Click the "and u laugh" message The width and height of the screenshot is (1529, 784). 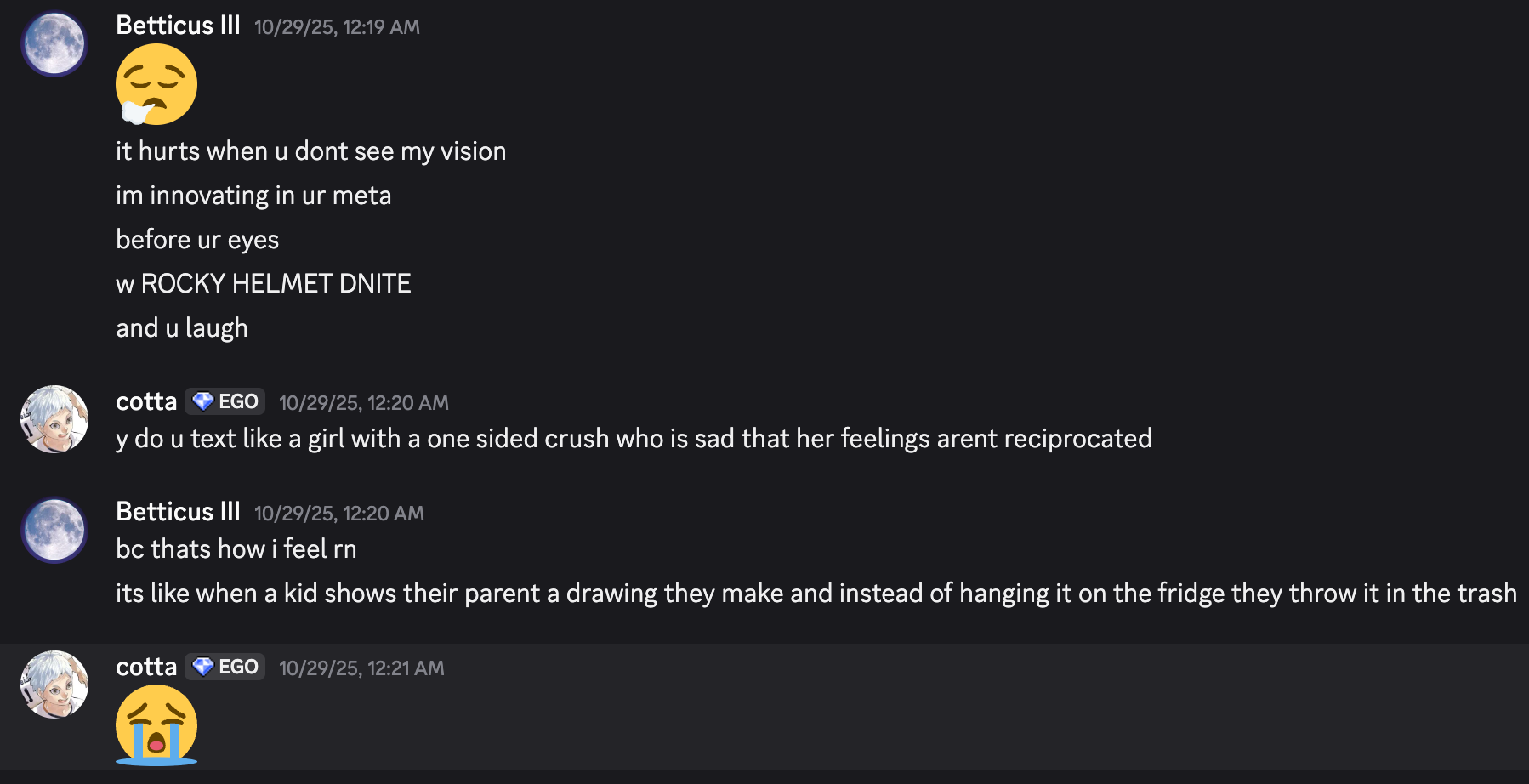181,328
